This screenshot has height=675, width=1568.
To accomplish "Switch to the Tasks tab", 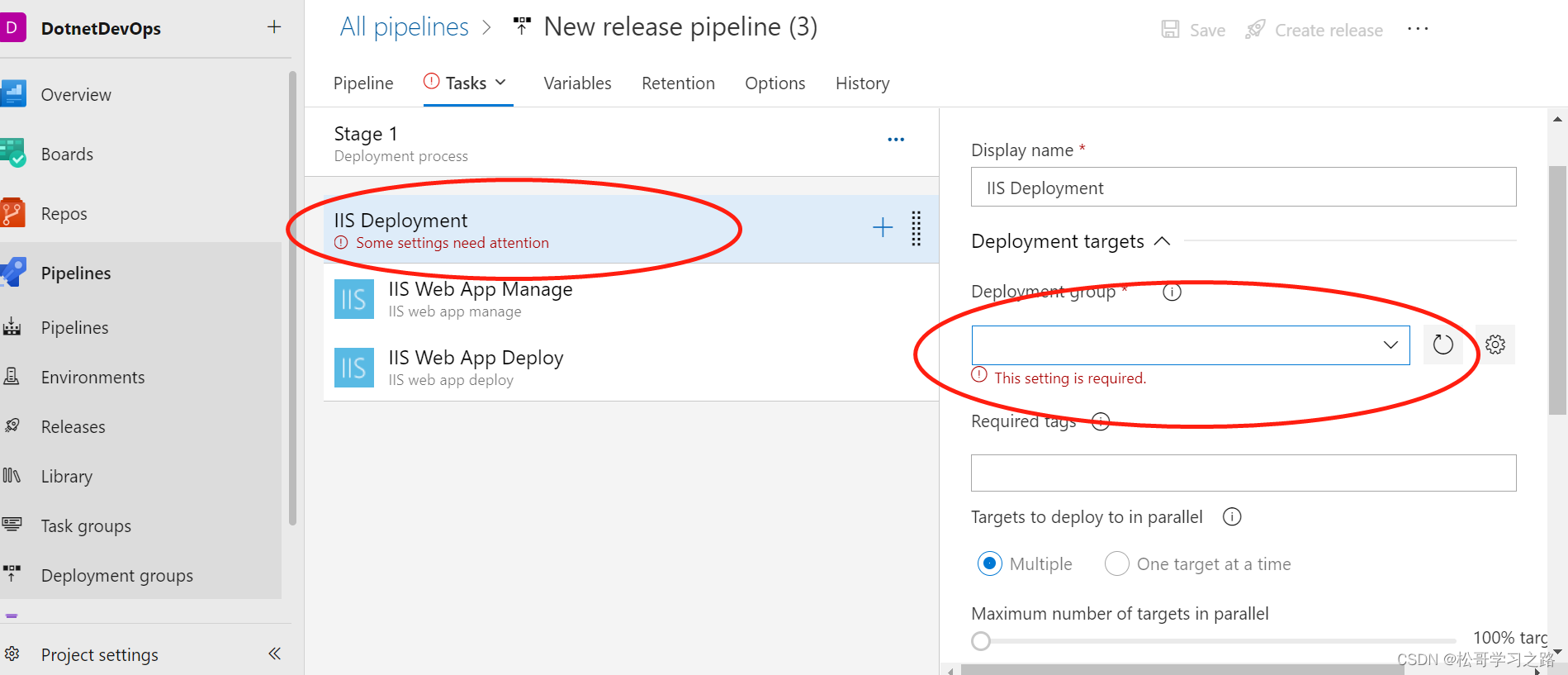I will (466, 83).
